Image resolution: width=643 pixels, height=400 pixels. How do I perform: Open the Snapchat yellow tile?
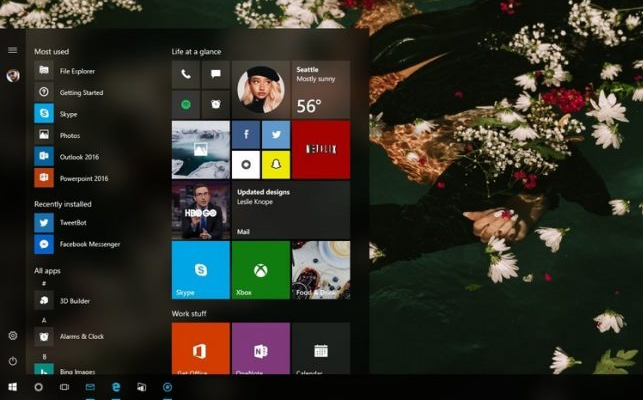point(275,164)
